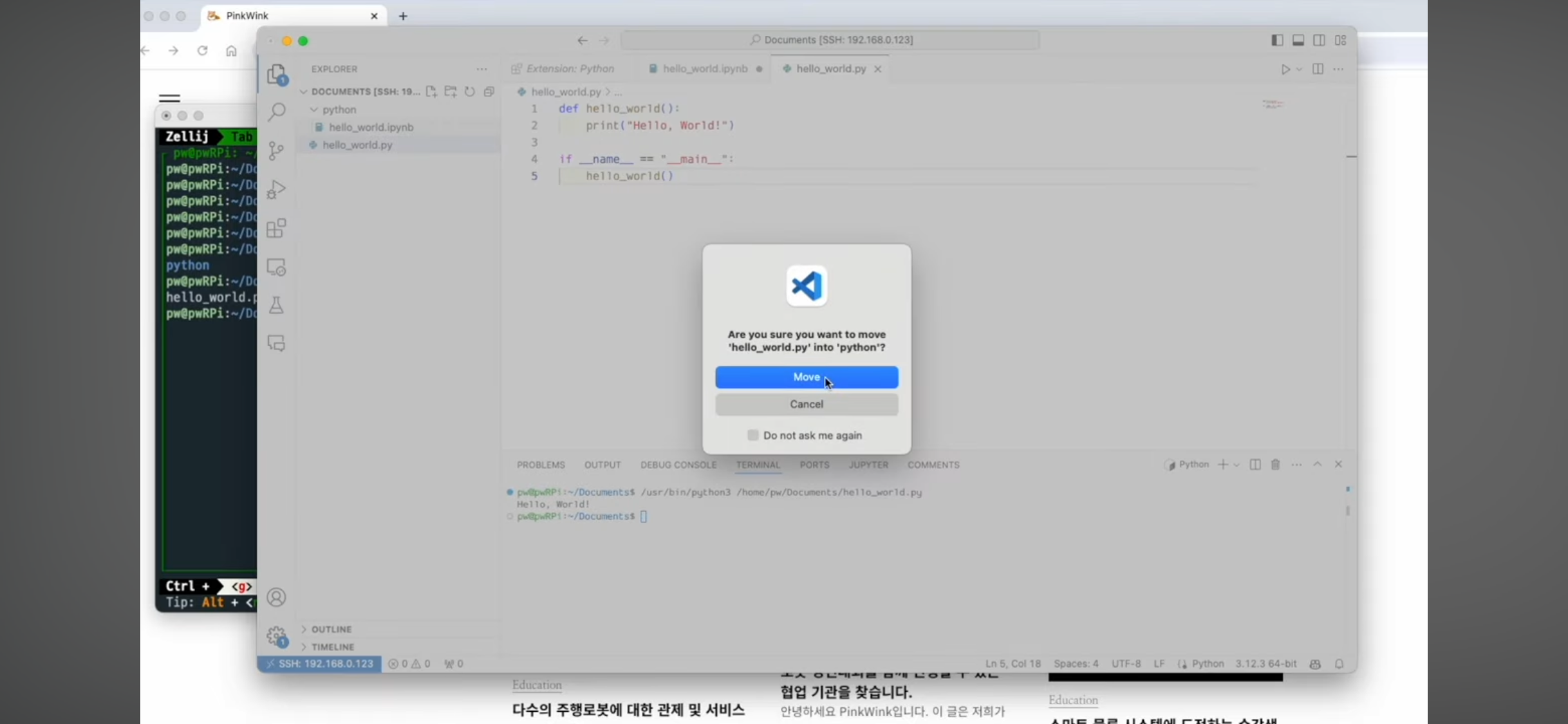Open the Testing flask icon
Viewport: 1568px width, 724px height.
(277, 305)
